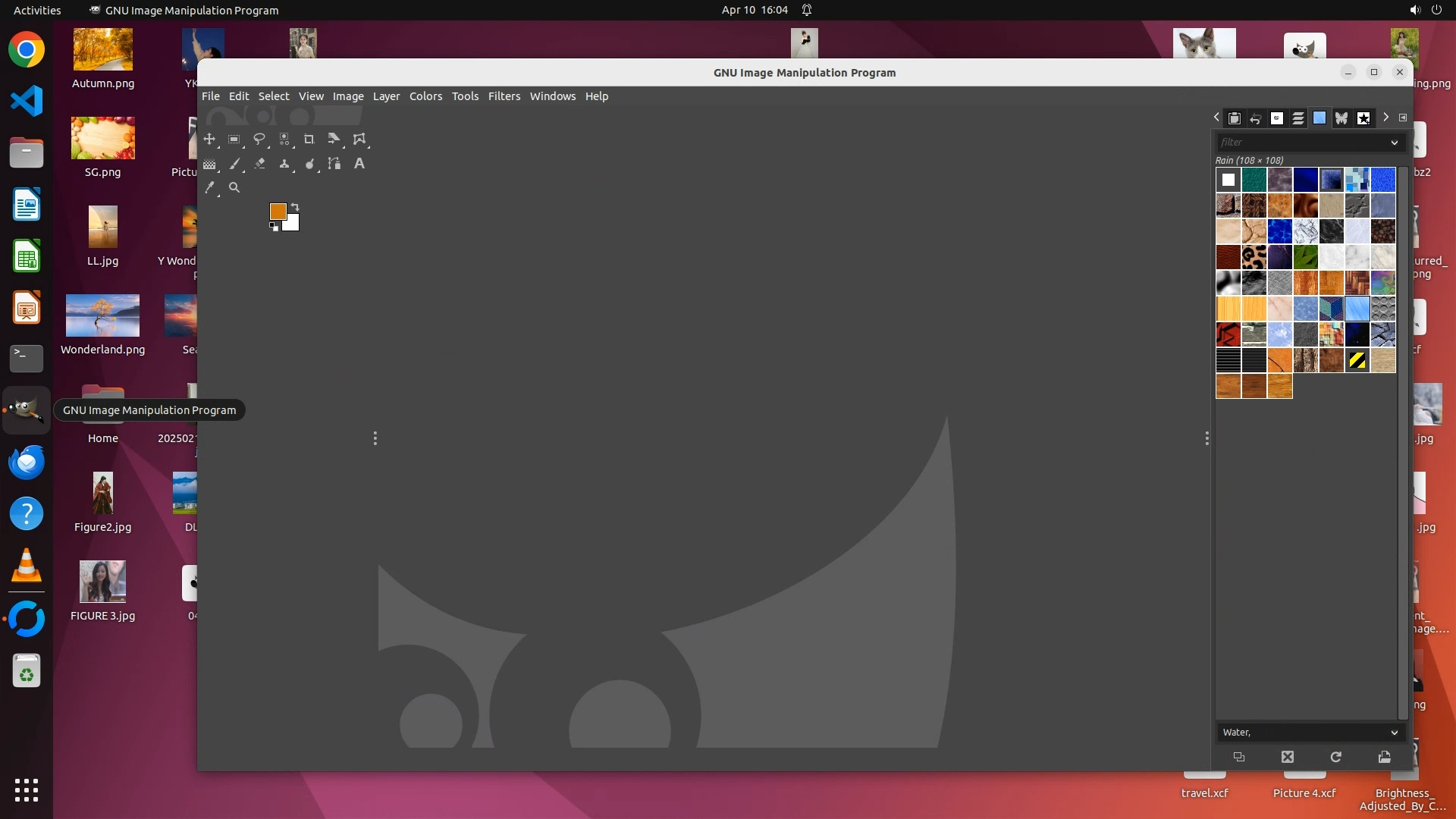Image resolution: width=1456 pixels, height=819 pixels.
Task: Select the Move tool
Action: pyautogui.click(x=209, y=140)
